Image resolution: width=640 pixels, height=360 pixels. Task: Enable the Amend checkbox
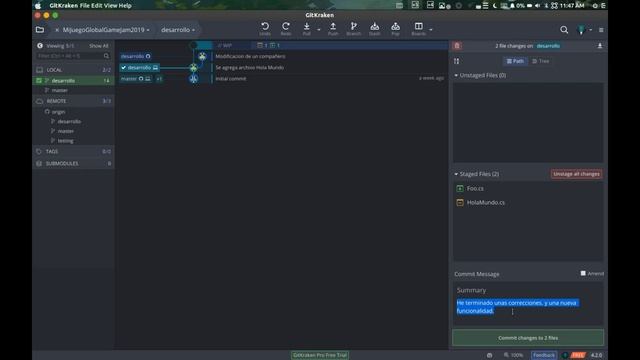click(583, 273)
